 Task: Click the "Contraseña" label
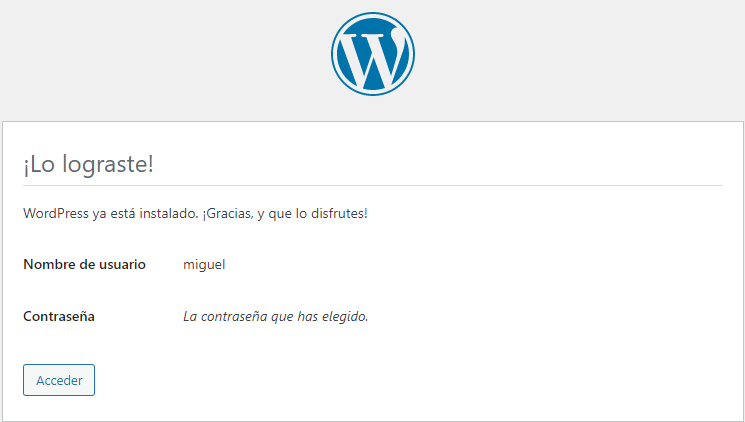58,316
